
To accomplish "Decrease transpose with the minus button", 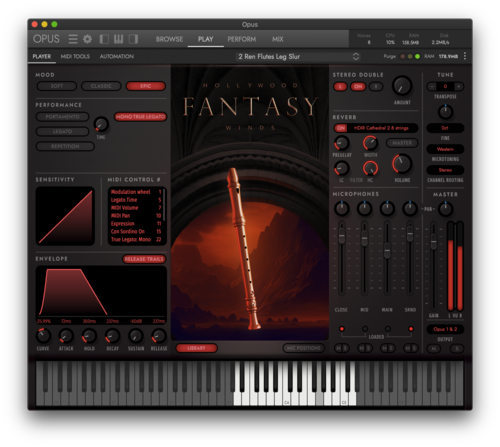I will click(x=432, y=87).
